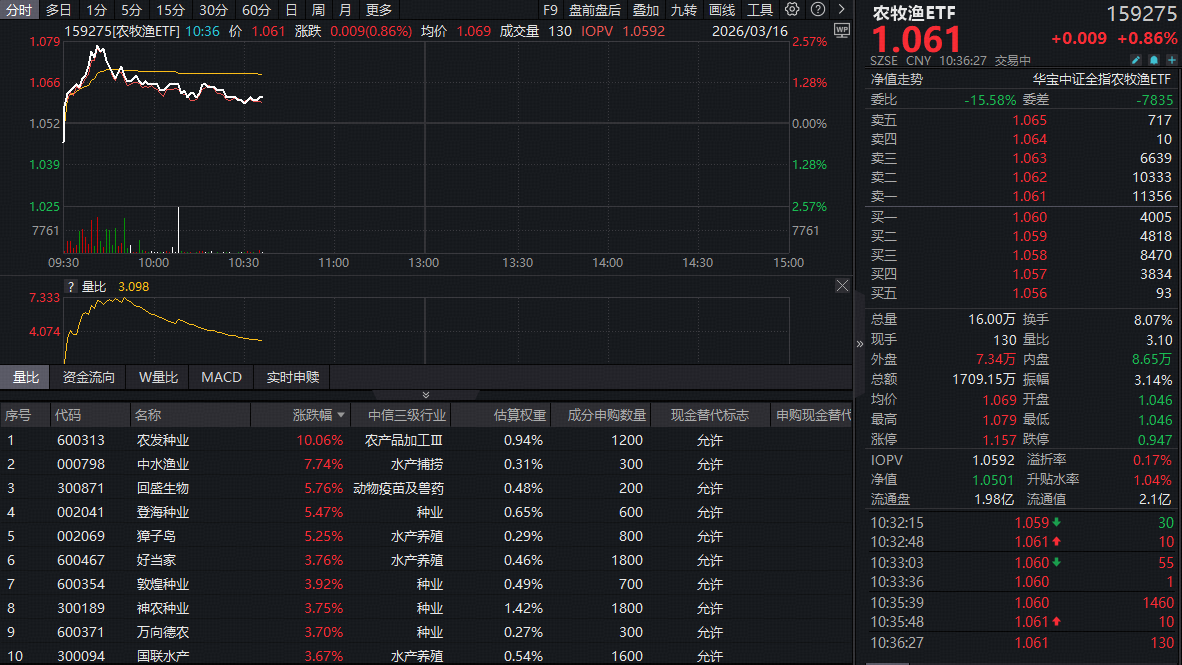Click the F9 button in the toolbar

[550, 9]
